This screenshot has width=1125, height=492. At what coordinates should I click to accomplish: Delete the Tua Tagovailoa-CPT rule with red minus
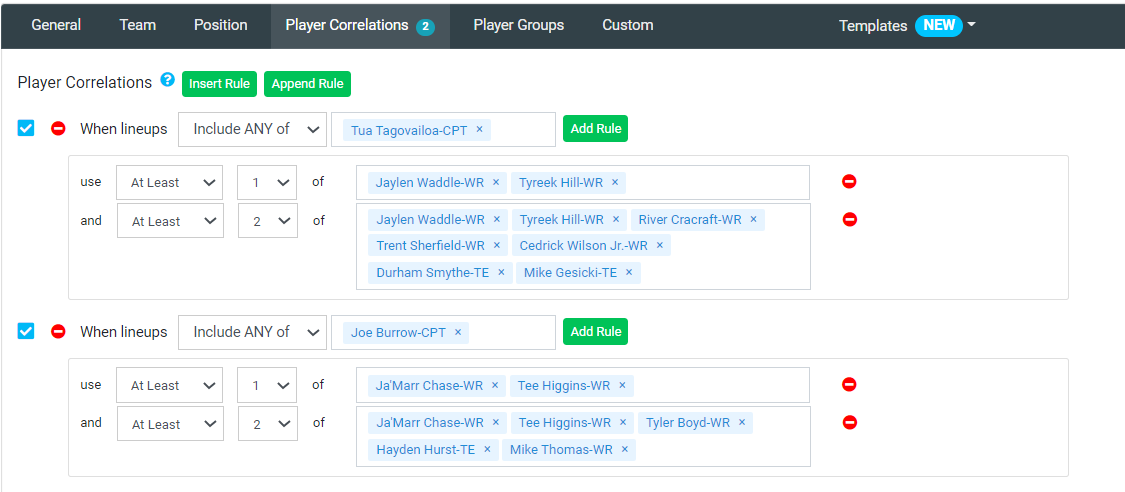tap(59, 129)
